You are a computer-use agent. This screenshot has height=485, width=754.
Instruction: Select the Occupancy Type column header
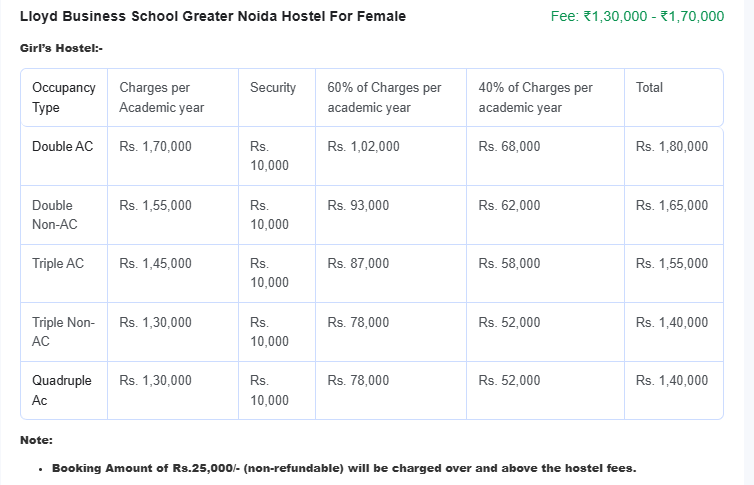pyautogui.click(x=64, y=97)
